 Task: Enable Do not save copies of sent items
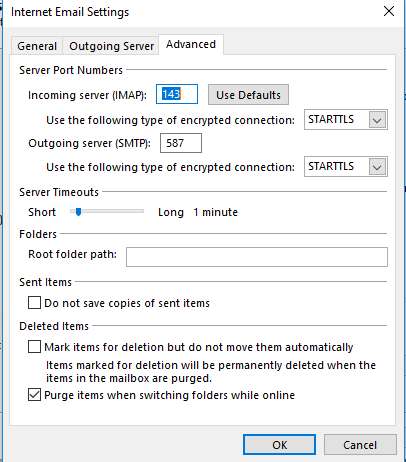[x=34, y=303]
